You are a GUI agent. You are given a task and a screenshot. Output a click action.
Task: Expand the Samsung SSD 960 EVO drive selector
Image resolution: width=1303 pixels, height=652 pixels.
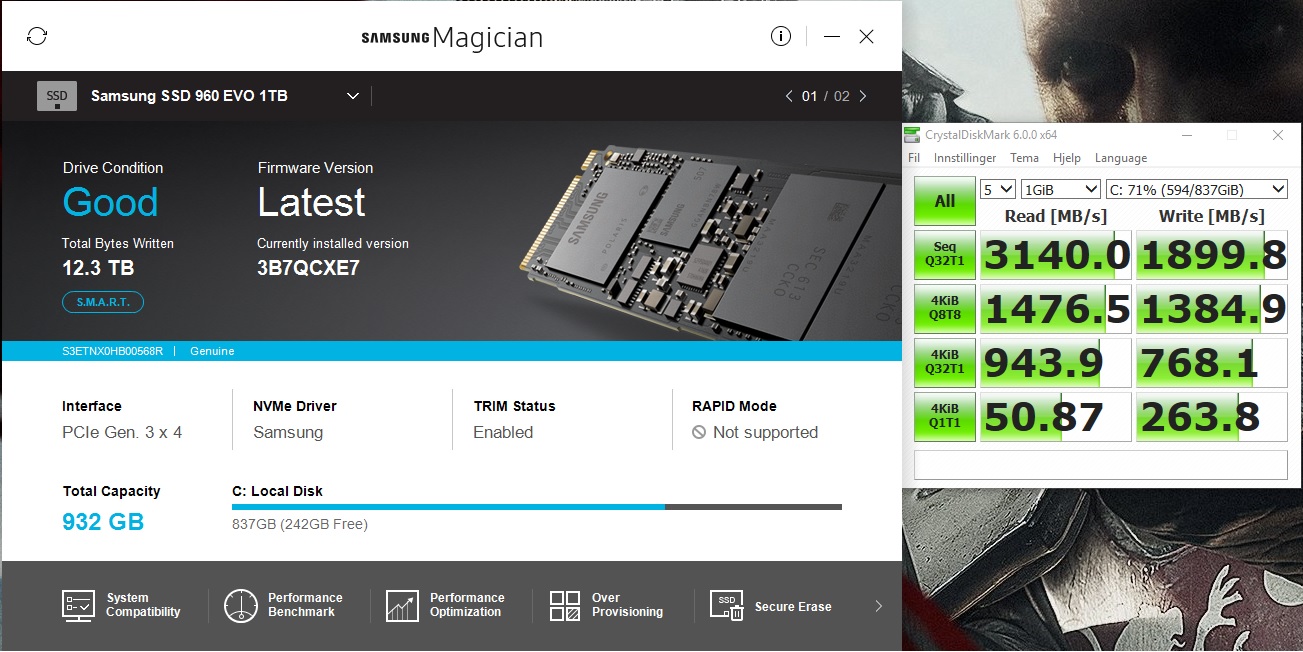[x=353, y=96]
